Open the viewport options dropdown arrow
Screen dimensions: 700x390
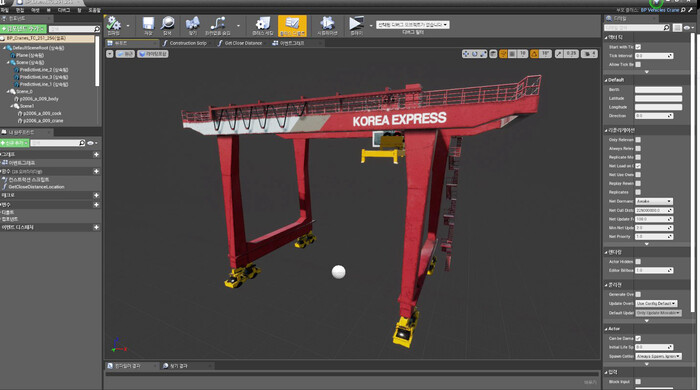click(x=110, y=54)
